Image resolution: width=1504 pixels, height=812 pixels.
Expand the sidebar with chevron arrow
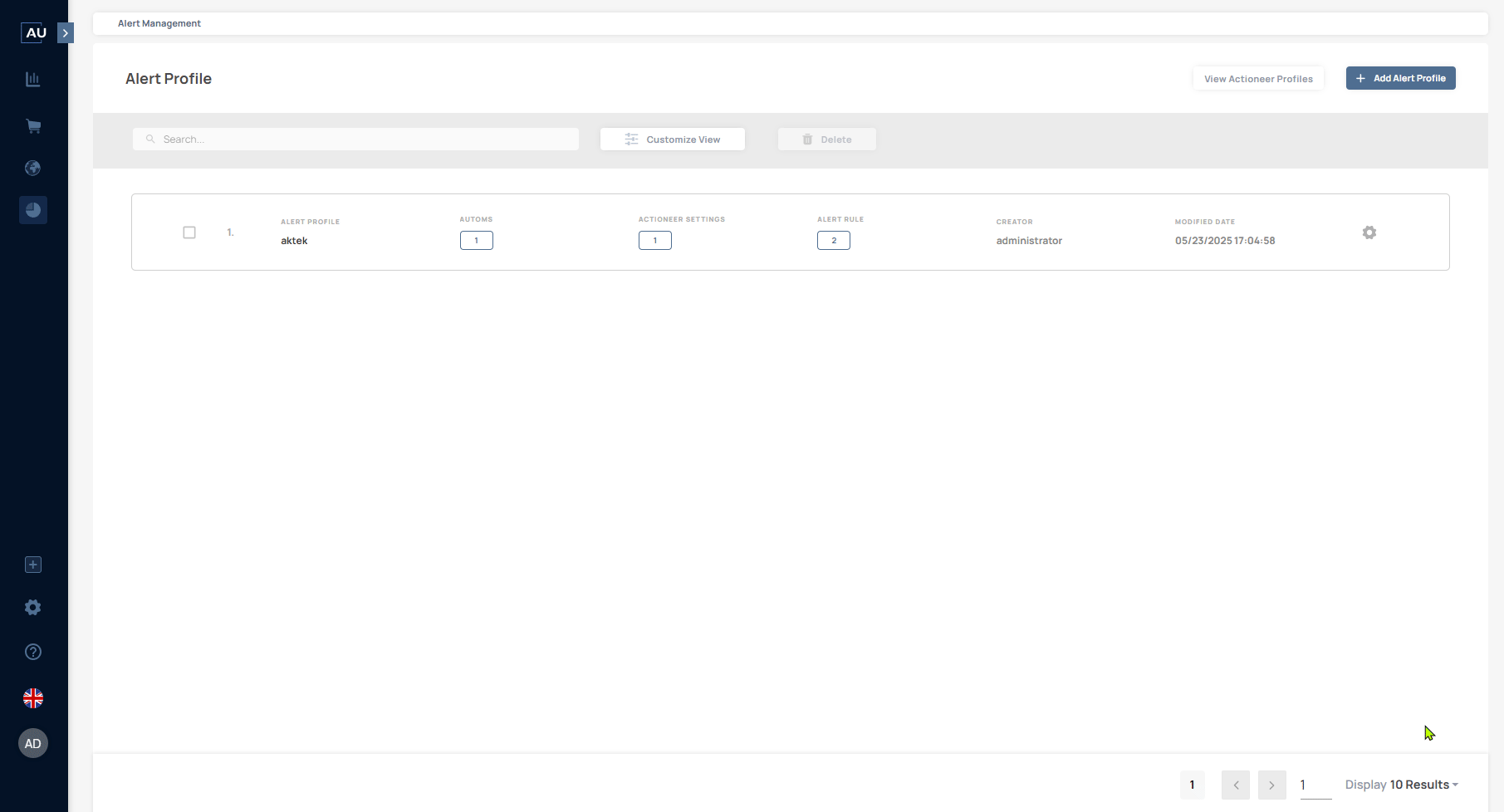(66, 33)
